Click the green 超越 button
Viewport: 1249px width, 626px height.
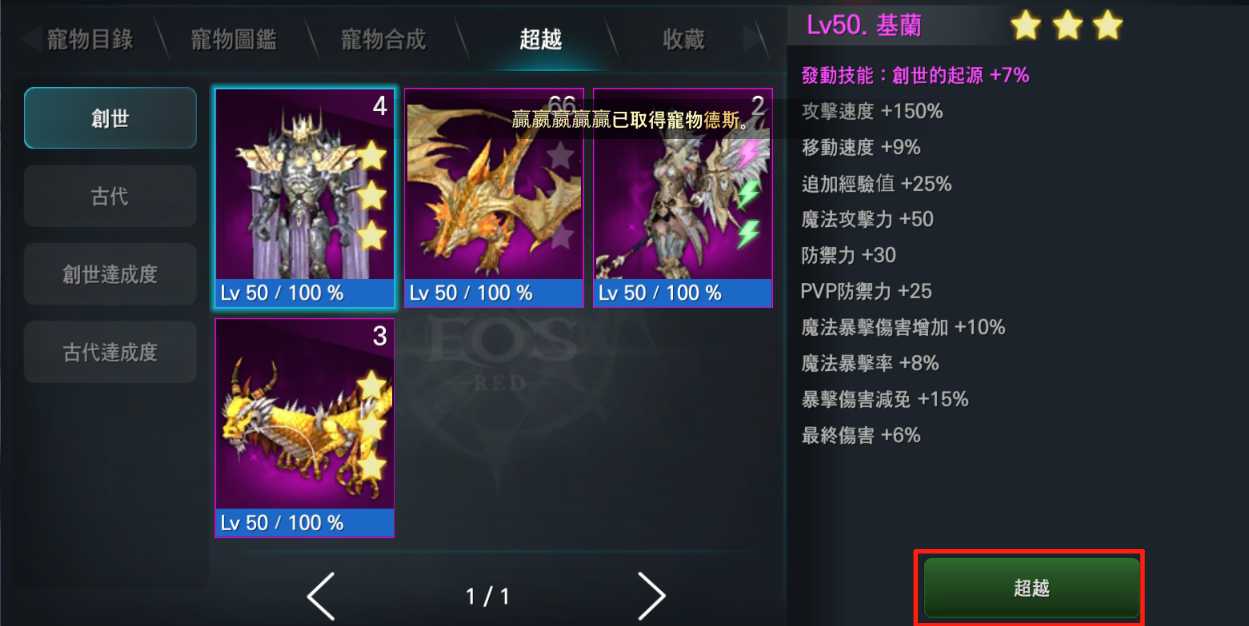[x=1031, y=588]
